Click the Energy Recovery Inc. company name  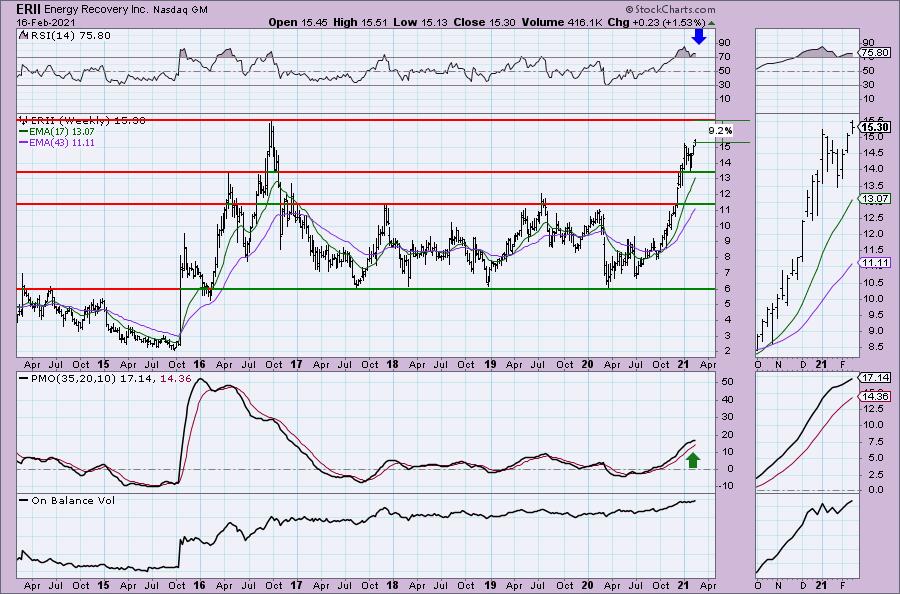coord(97,10)
